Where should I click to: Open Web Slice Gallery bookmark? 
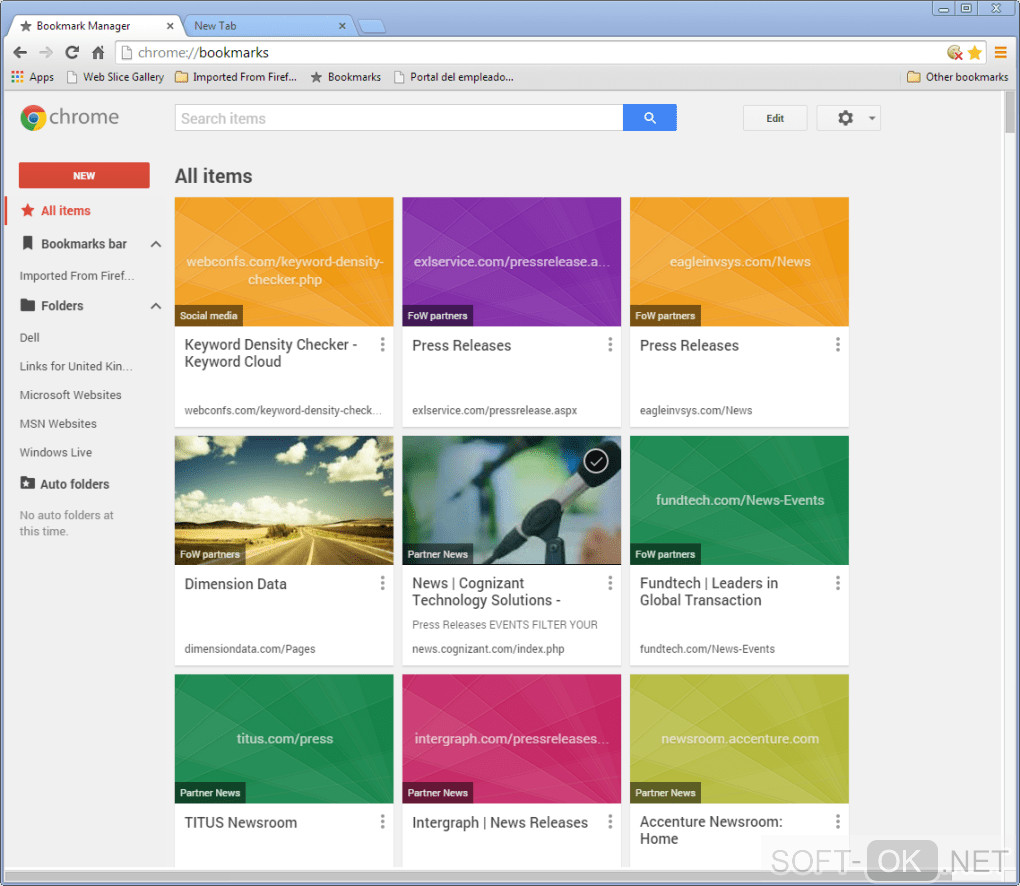115,77
